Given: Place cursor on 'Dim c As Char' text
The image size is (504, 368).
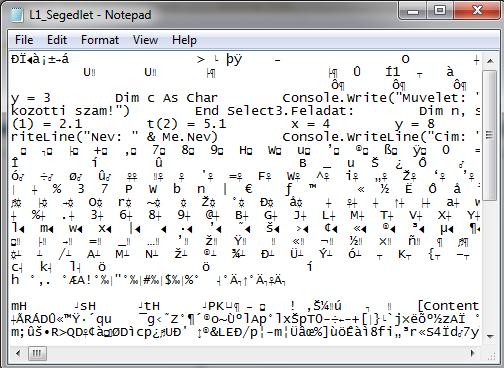Looking at the screenshot, I should [166, 98].
